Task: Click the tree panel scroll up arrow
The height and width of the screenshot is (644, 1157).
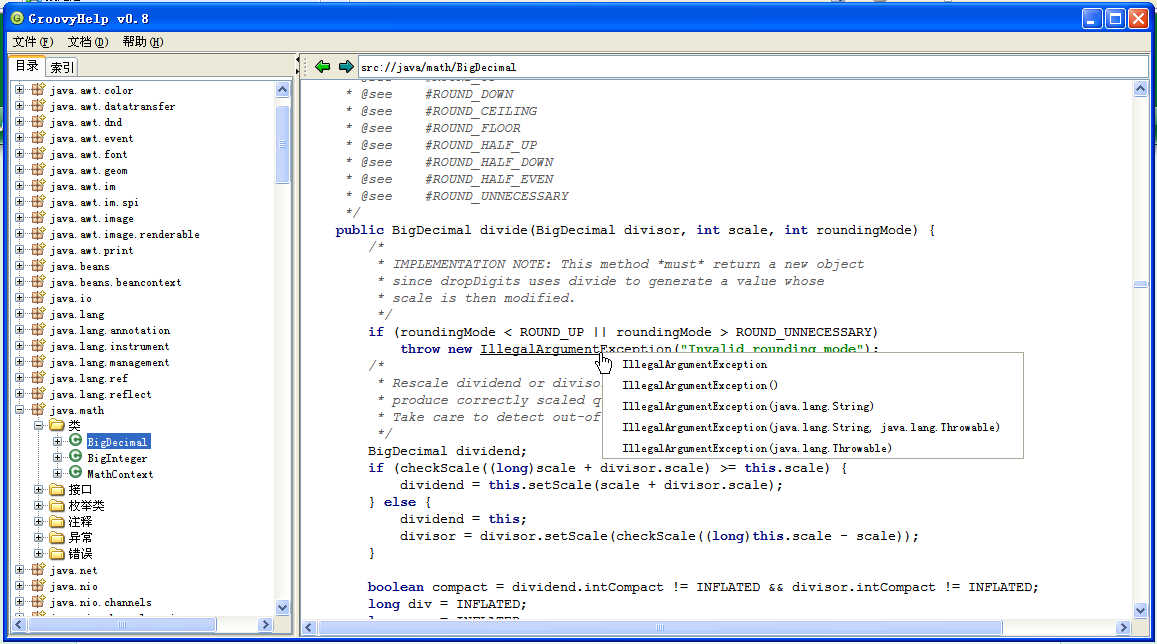Action: tap(283, 89)
